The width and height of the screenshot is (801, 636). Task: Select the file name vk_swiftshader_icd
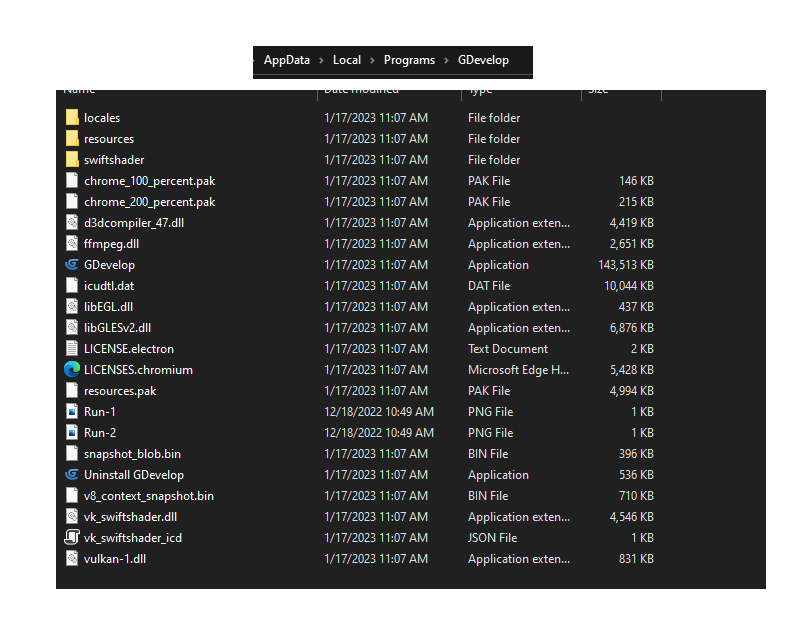coord(133,537)
